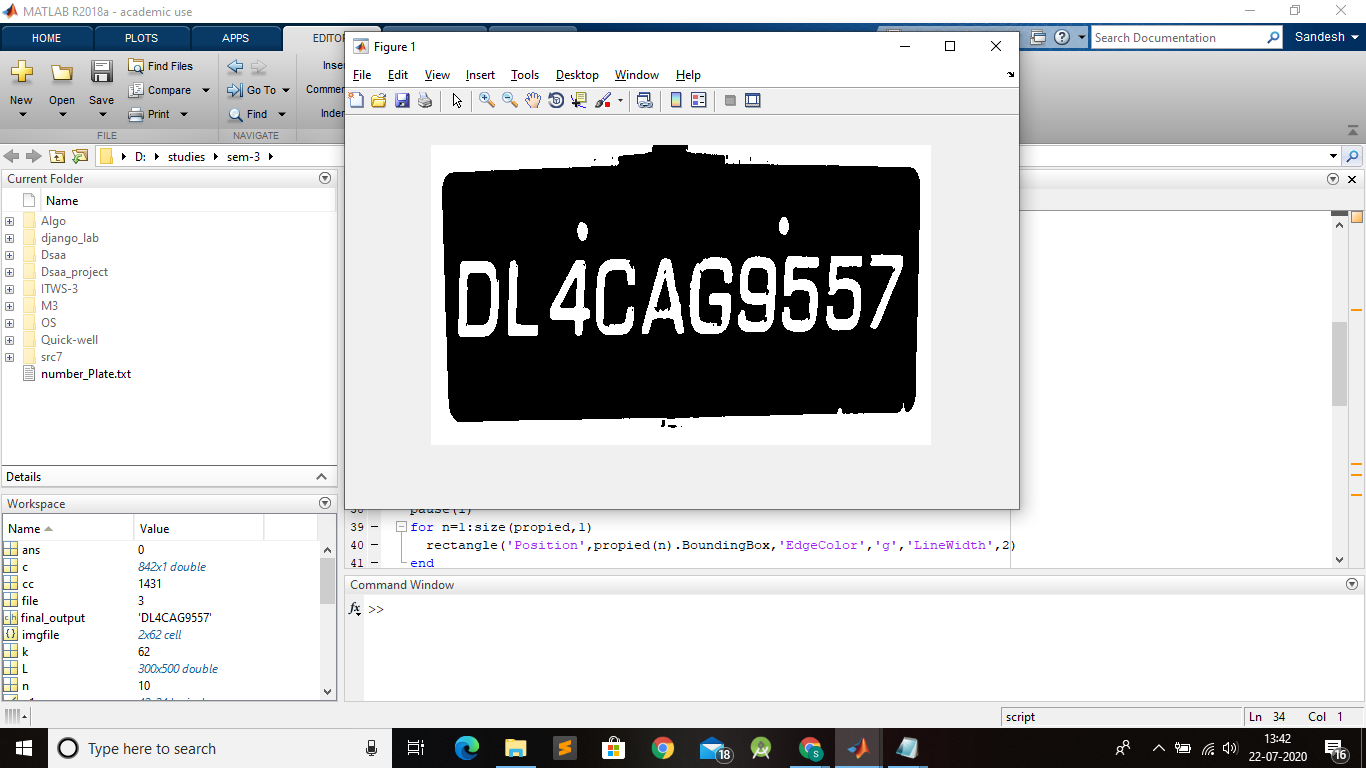
Task: Select the Data Cursor tool
Action: (579, 100)
